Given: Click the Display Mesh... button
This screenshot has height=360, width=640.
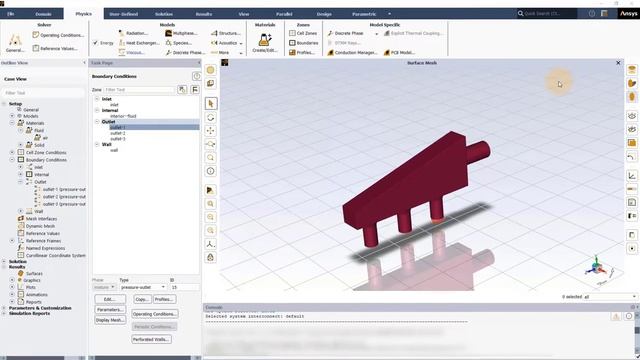Looking at the screenshot, I should 110,320.
